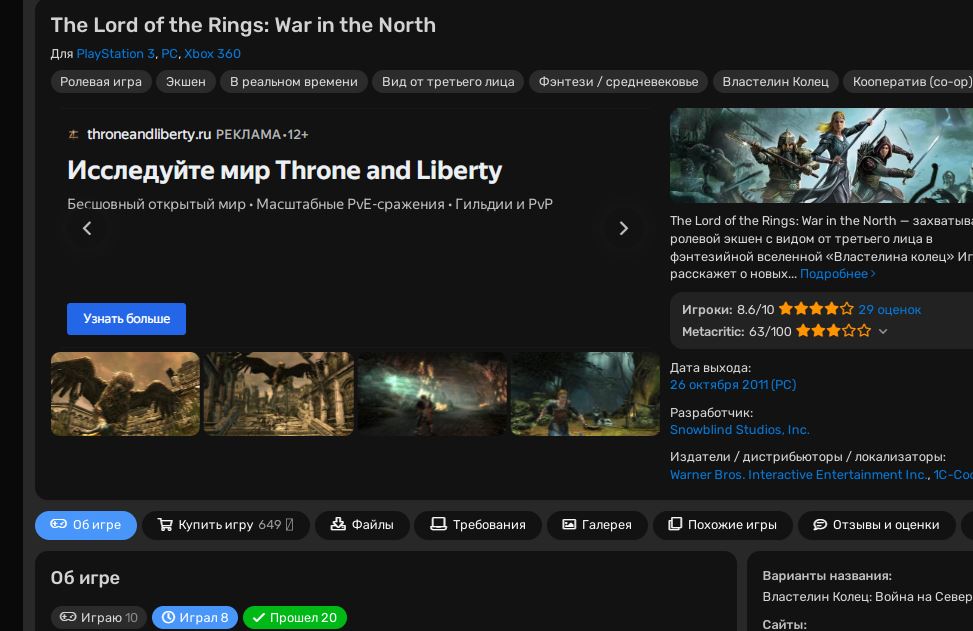Image resolution: width=973 pixels, height=631 pixels.
Task: Go to previous slide with left arrow
Action: pyautogui.click(x=87, y=228)
